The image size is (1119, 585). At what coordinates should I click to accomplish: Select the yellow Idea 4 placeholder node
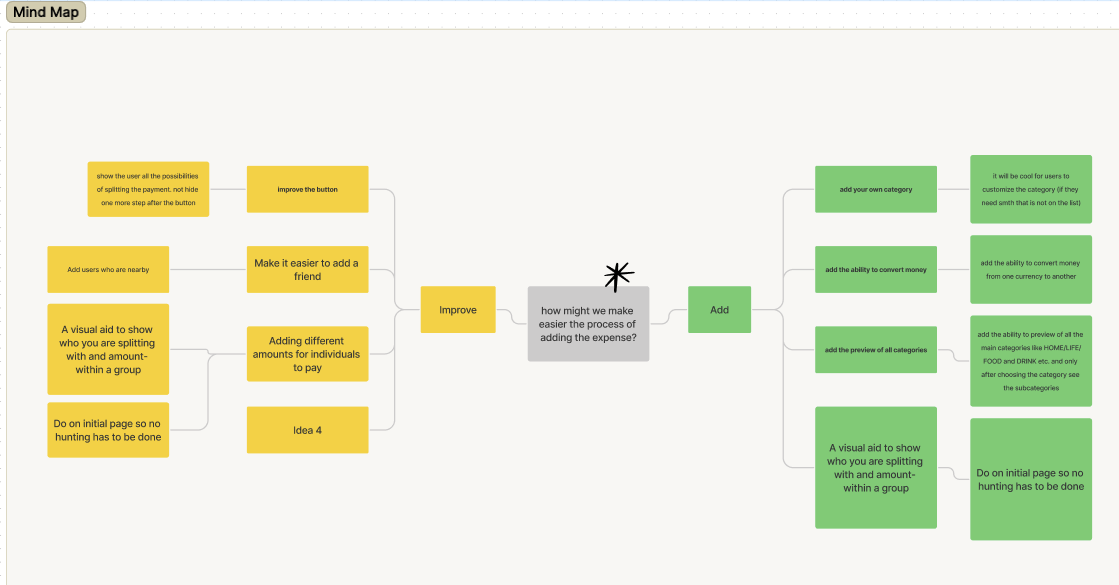[x=307, y=430]
